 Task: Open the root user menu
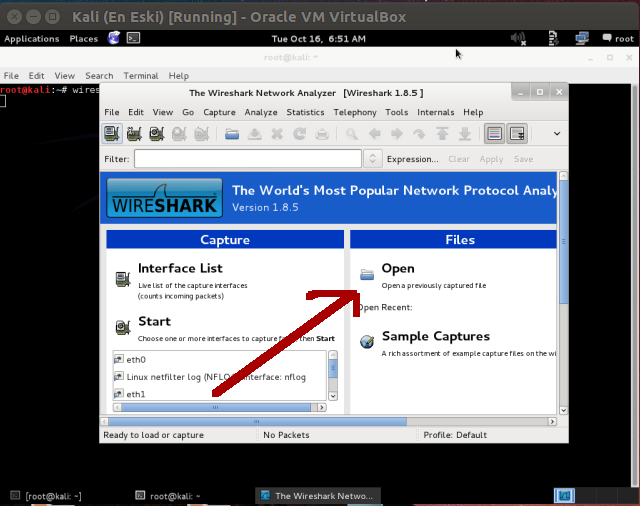618,39
